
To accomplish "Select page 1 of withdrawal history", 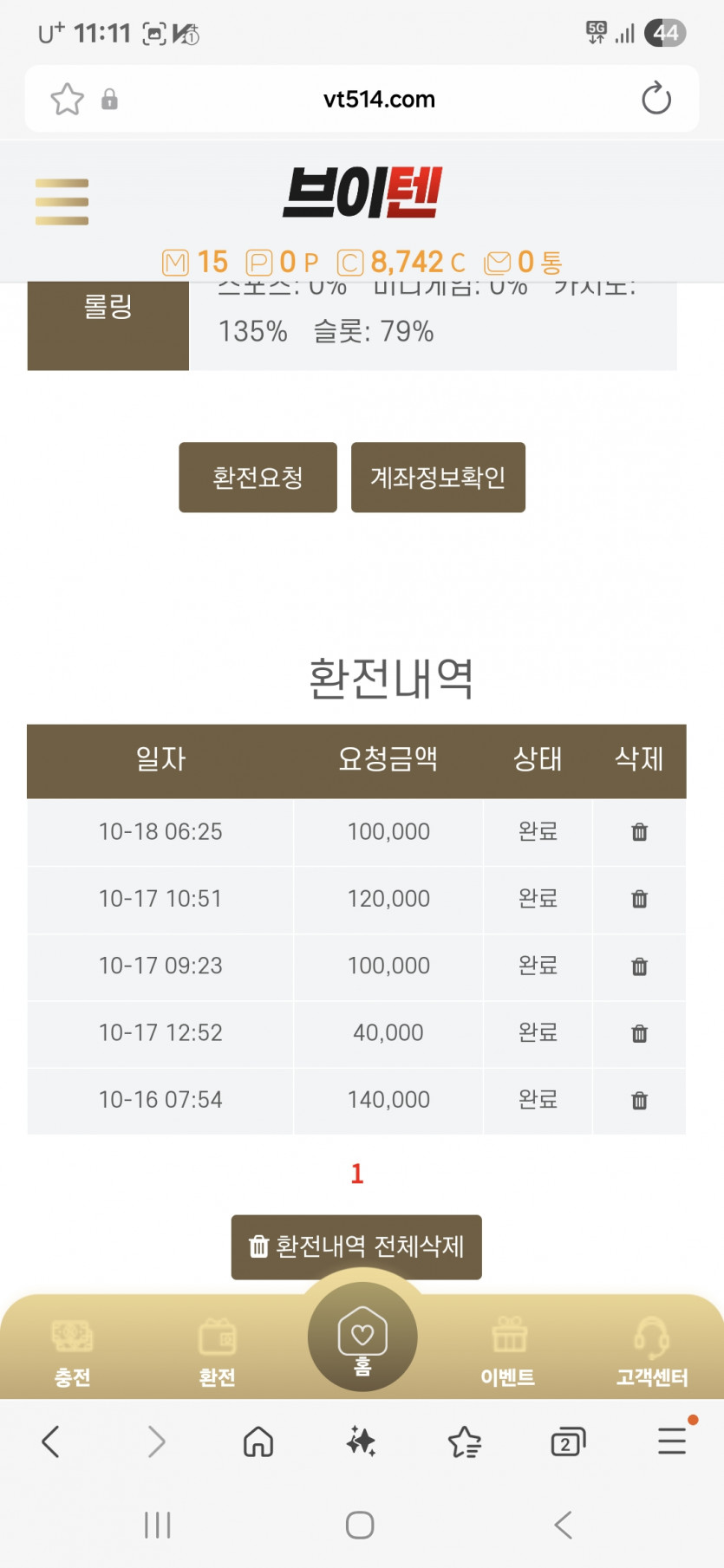I will pyautogui.click(x=357, y=1174).
